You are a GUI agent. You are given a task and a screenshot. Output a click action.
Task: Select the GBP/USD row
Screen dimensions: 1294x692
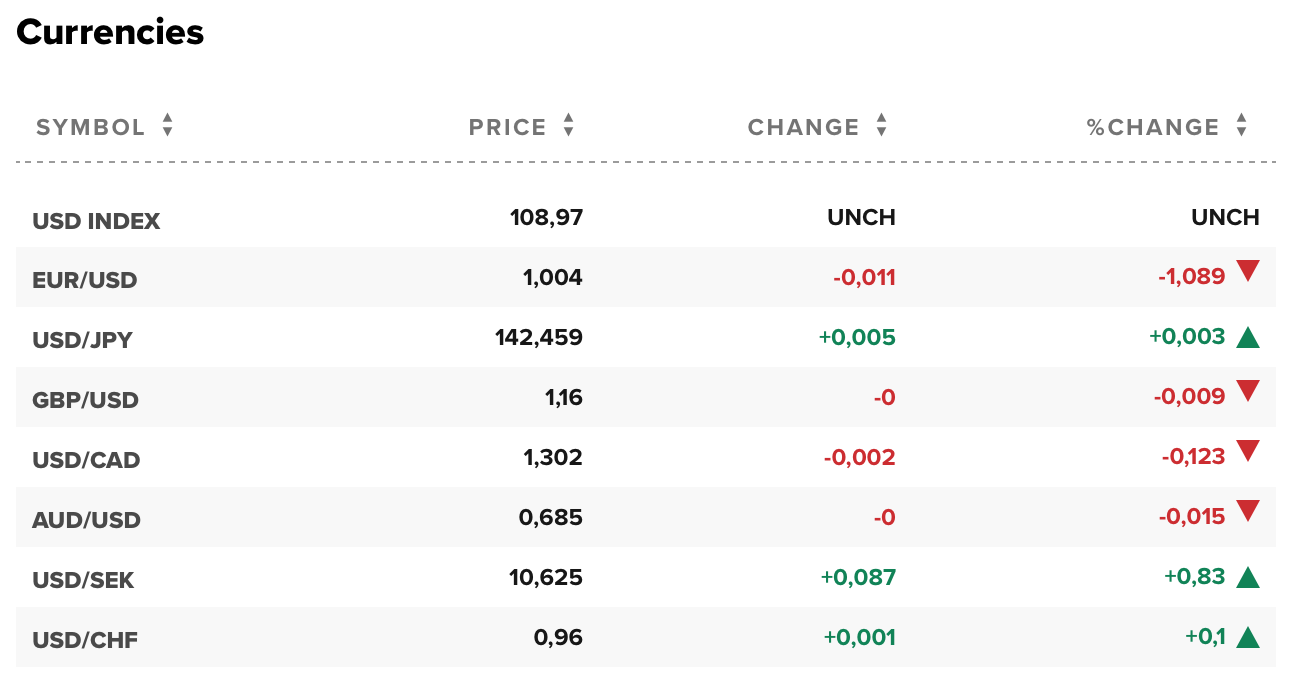pyautogui.click(x=86, y=397)
